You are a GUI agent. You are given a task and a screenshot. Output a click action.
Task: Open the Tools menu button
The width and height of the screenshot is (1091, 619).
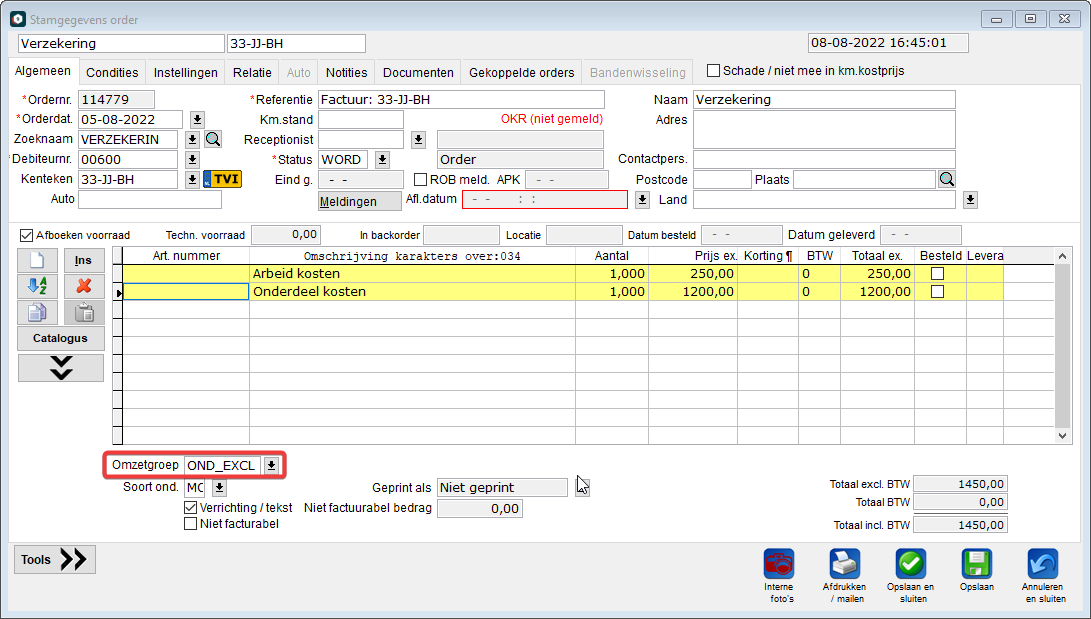pyautogui.click(x=54, y=559)
